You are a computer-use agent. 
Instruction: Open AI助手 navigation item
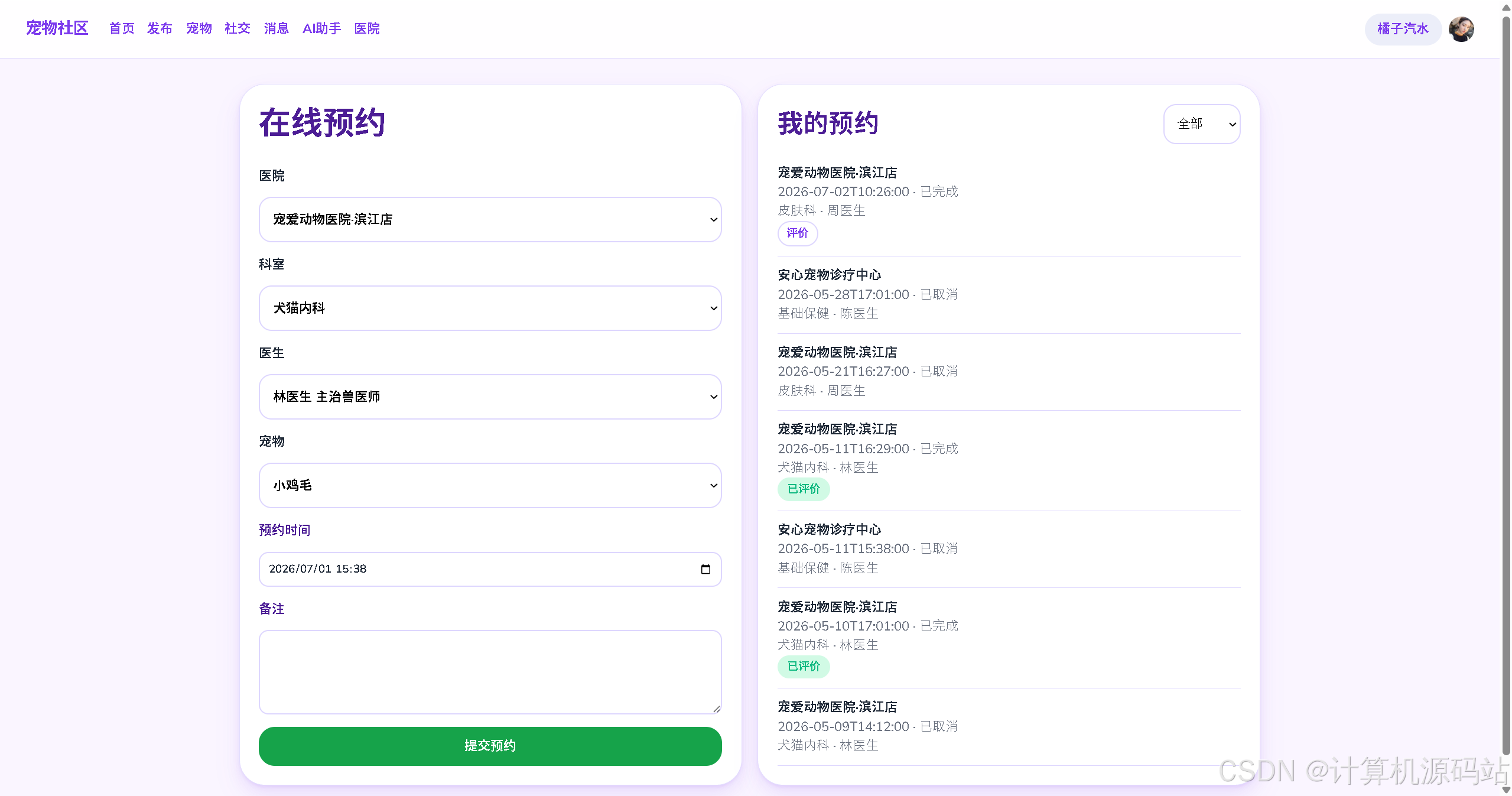point(321,28)
